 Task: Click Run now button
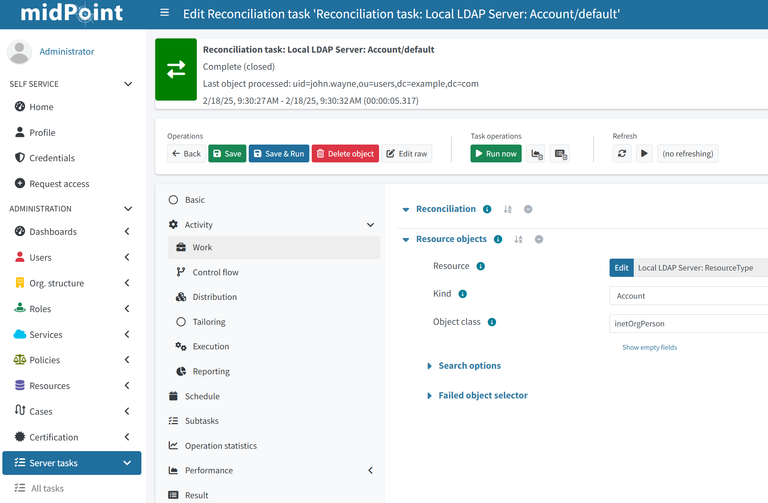[x=496, y=153]
